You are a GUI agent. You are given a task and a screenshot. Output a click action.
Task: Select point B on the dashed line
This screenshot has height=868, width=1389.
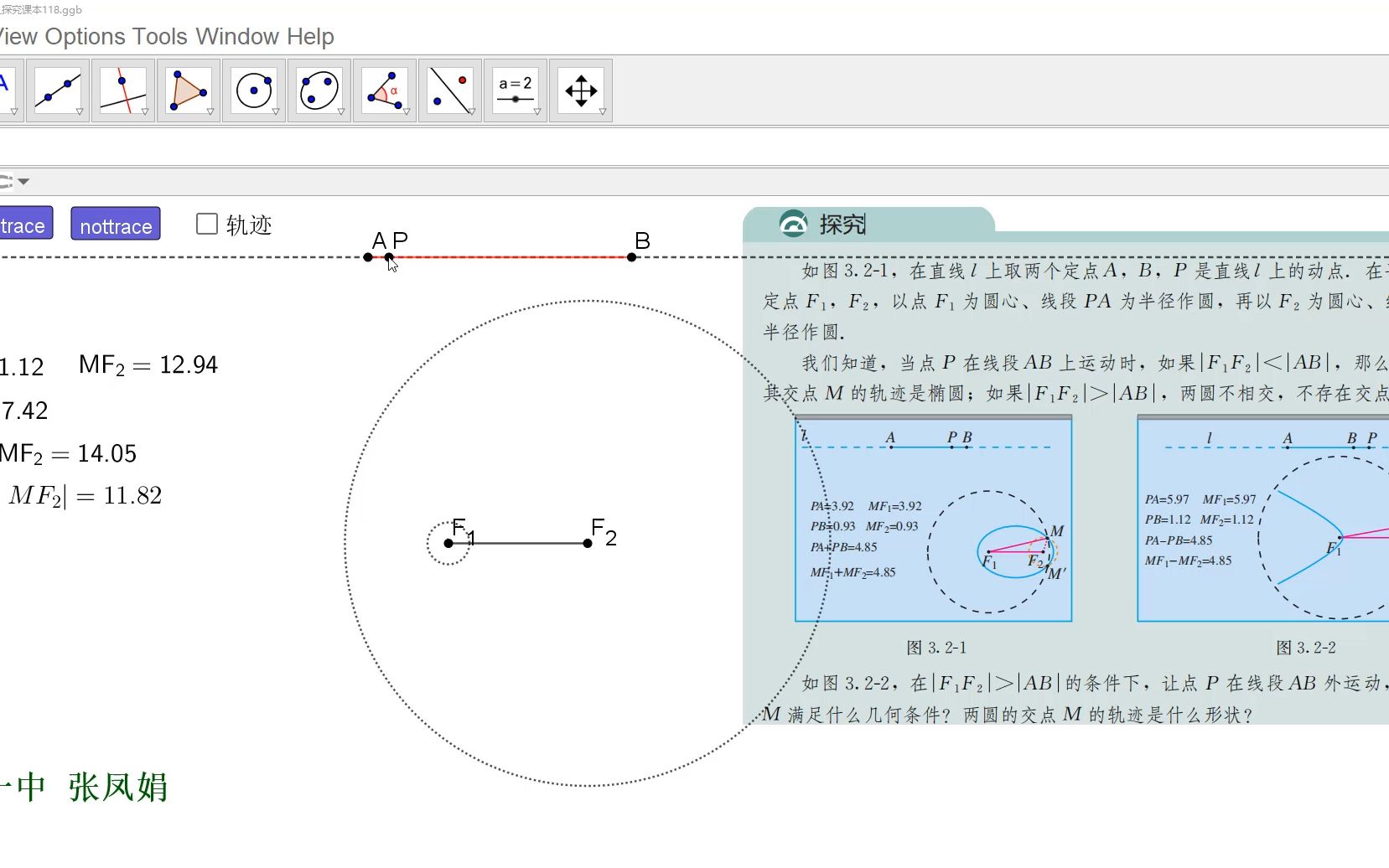(632, 257)
